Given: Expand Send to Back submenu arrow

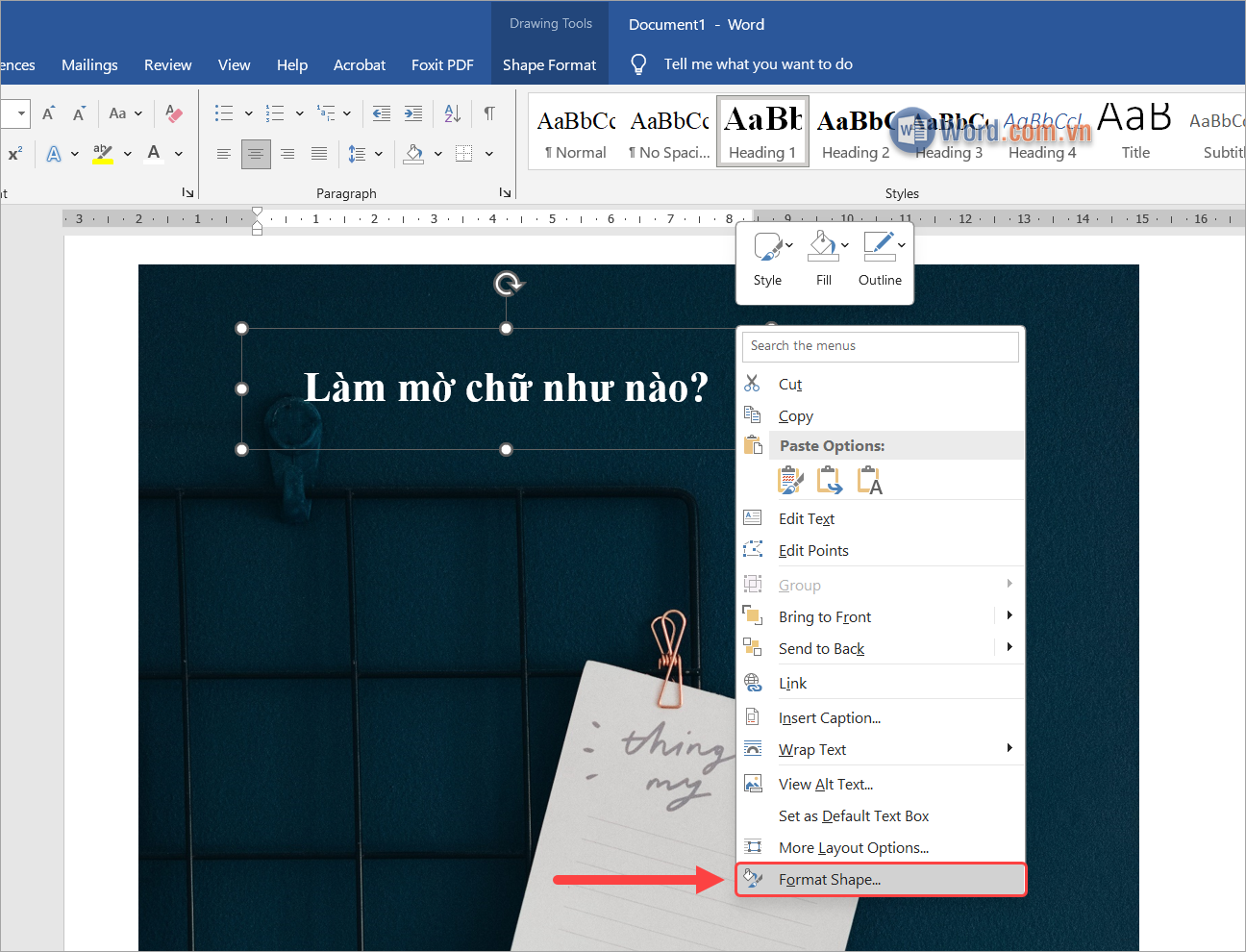Looking at the screenshot, I should tap(1009, 647).
